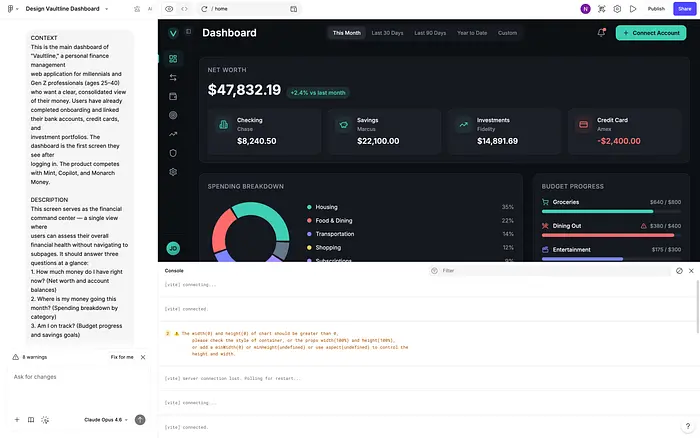Open the transactions icon in the dashboard sidebar
The width and height of the screenshot is (700, 438).
click(173, 77)
